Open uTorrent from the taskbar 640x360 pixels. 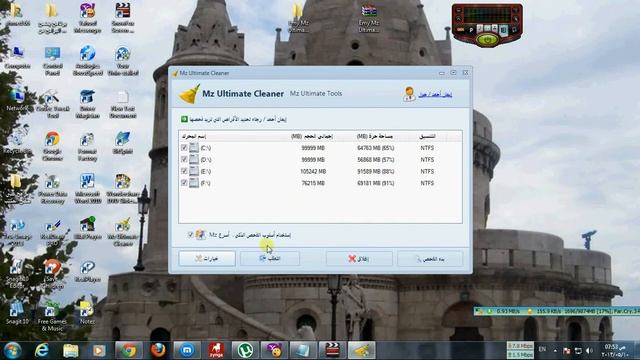245,350
